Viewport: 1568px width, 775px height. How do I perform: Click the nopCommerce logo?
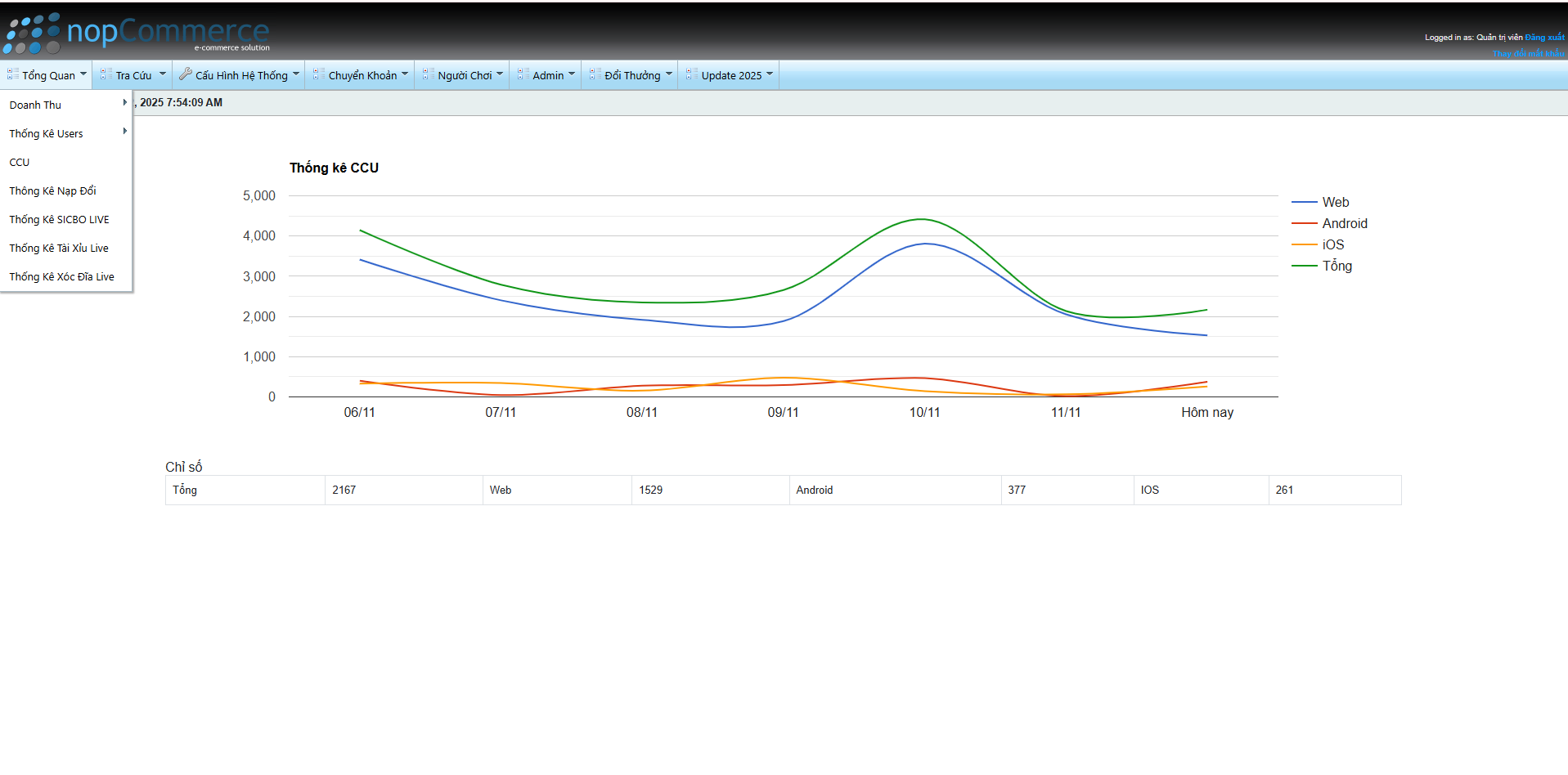(137, 33)
